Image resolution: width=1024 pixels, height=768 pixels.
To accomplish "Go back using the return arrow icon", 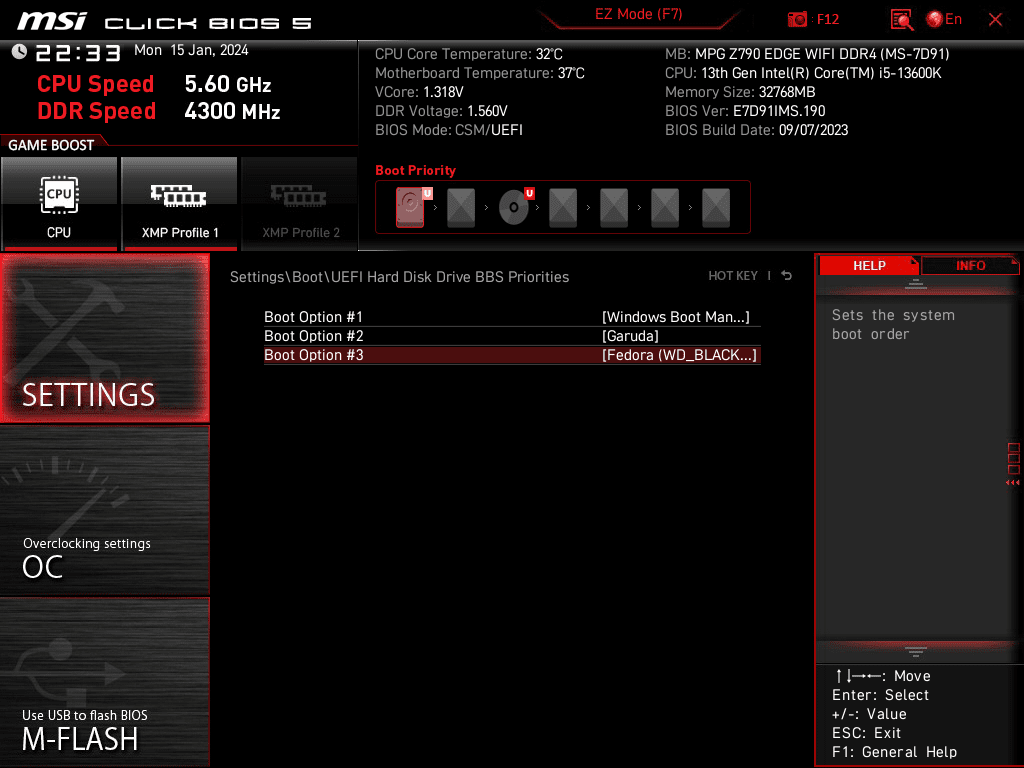I will point(787,276).
